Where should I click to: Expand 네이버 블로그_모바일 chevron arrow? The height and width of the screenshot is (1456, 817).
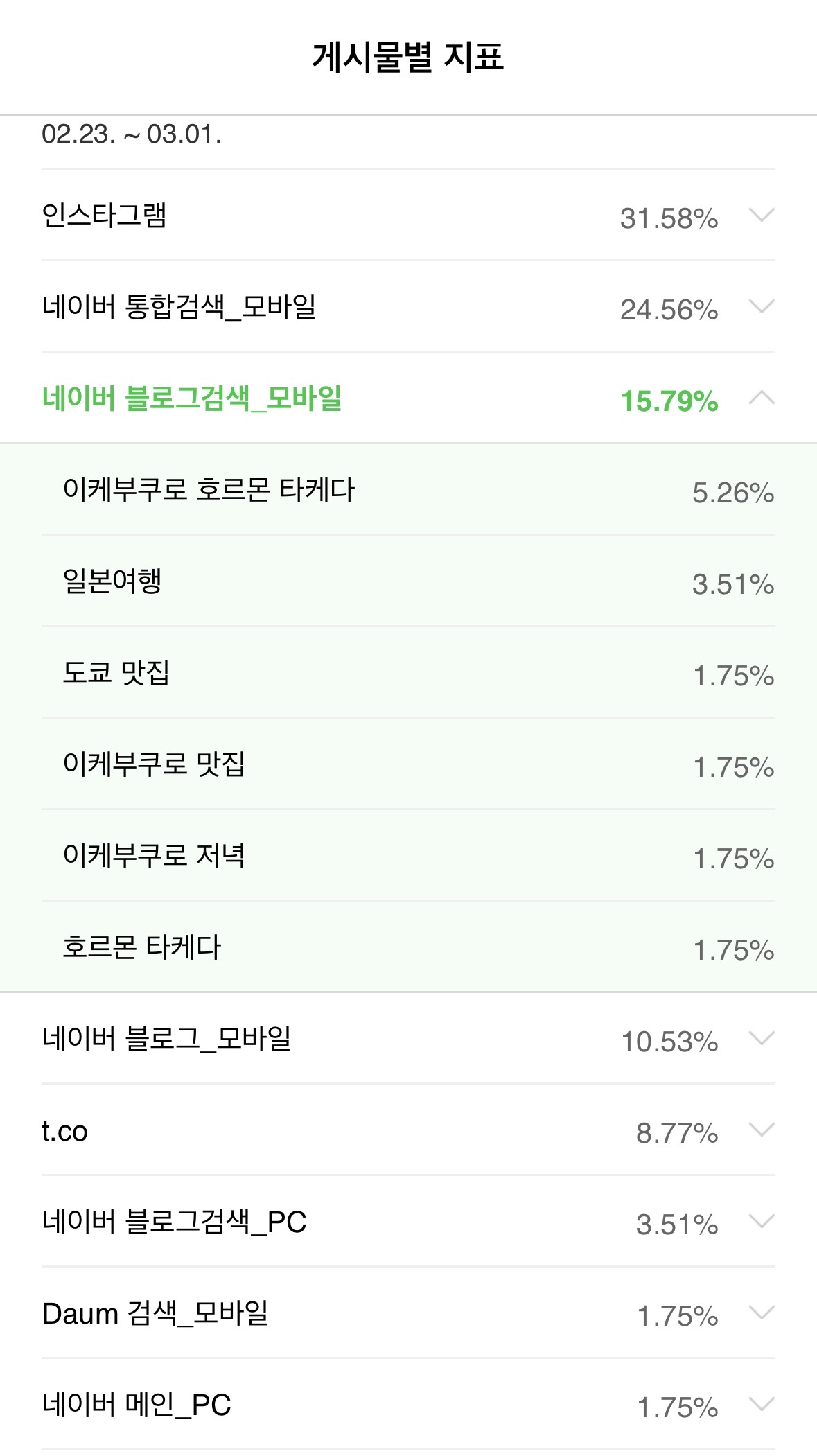(x=762, y=1039)
